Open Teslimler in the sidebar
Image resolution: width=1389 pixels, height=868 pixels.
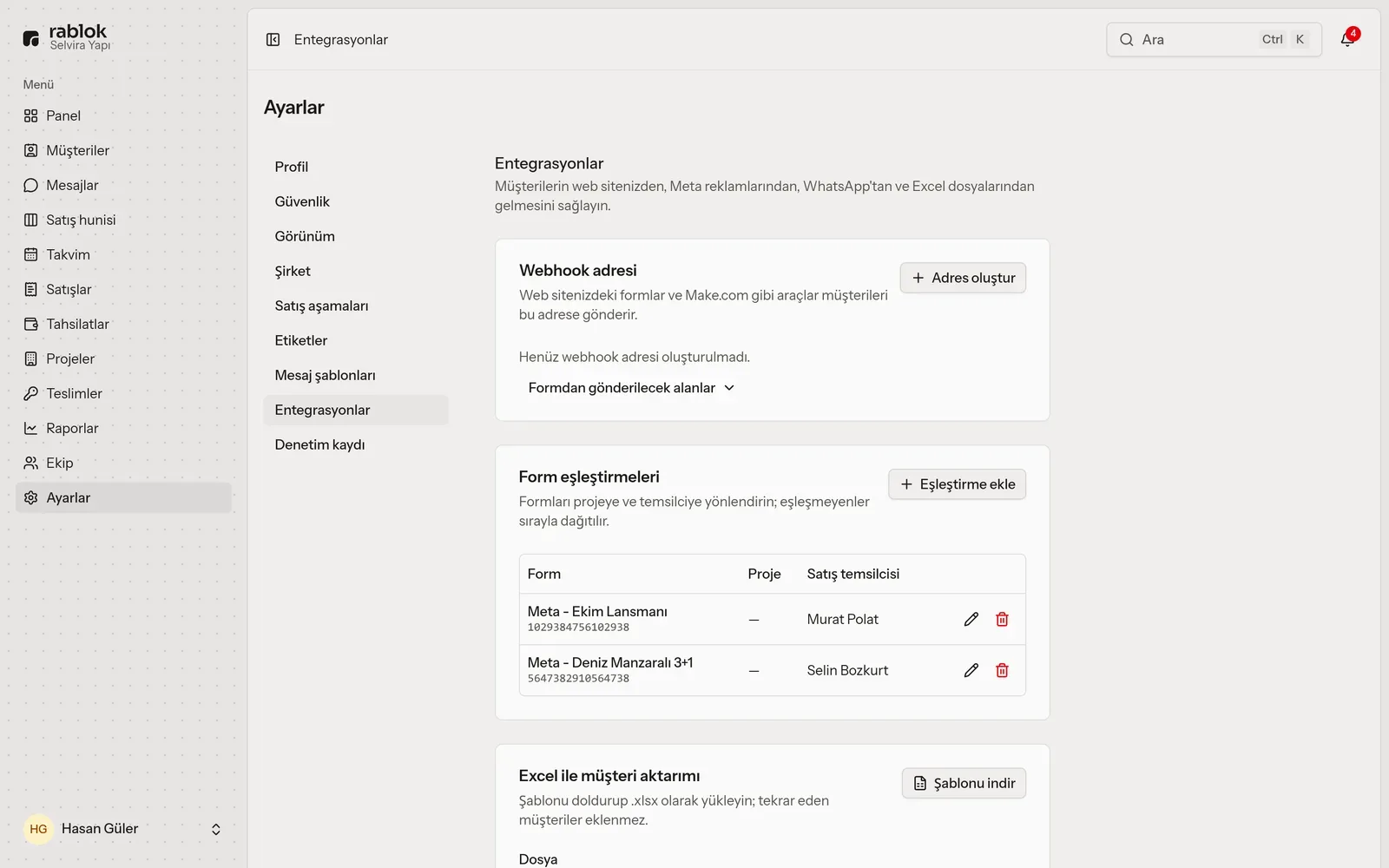[123, 393]
